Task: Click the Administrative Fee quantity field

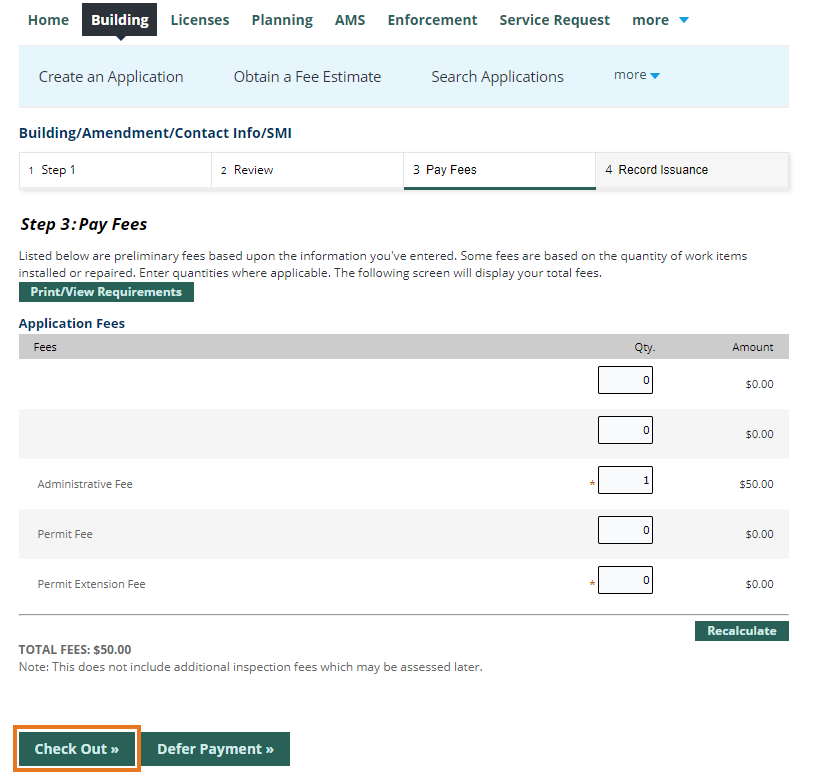Action: click(625, 481)
